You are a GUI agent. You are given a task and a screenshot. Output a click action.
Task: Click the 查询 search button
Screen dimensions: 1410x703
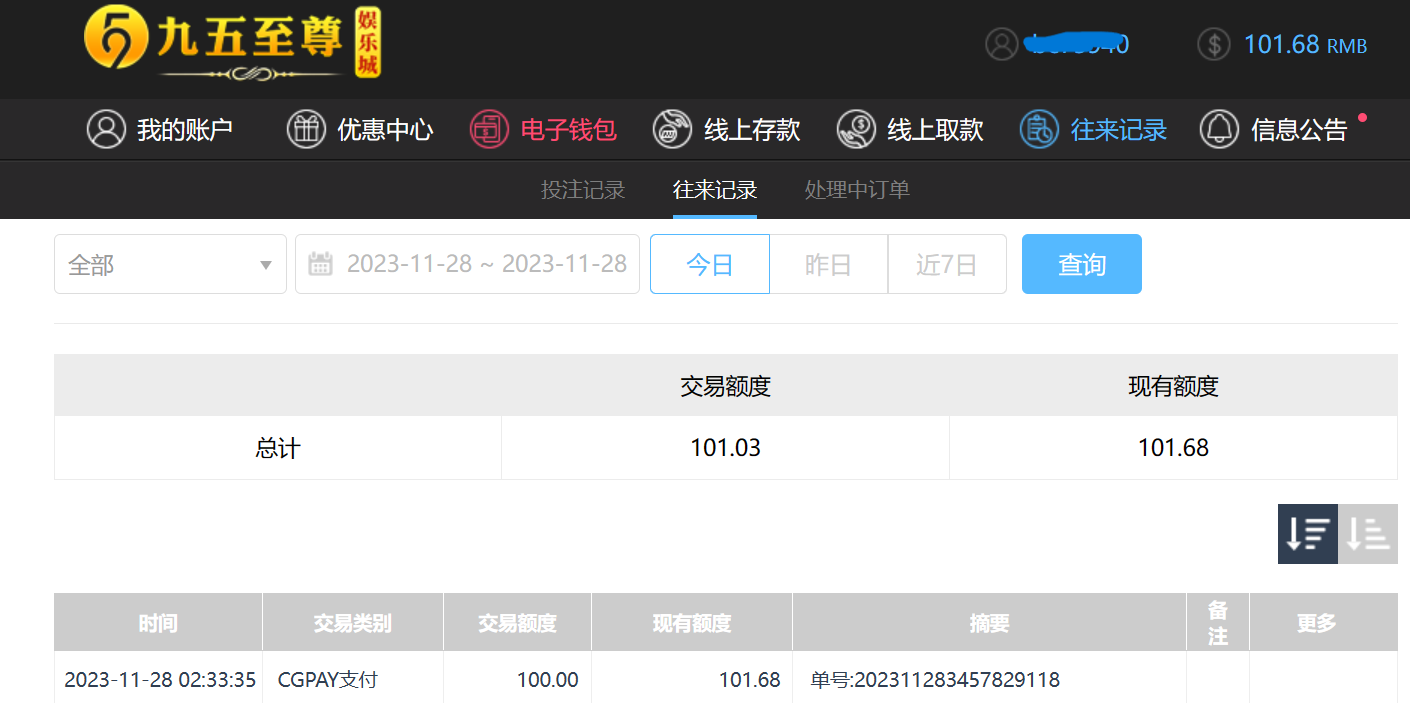[1082, 264]
